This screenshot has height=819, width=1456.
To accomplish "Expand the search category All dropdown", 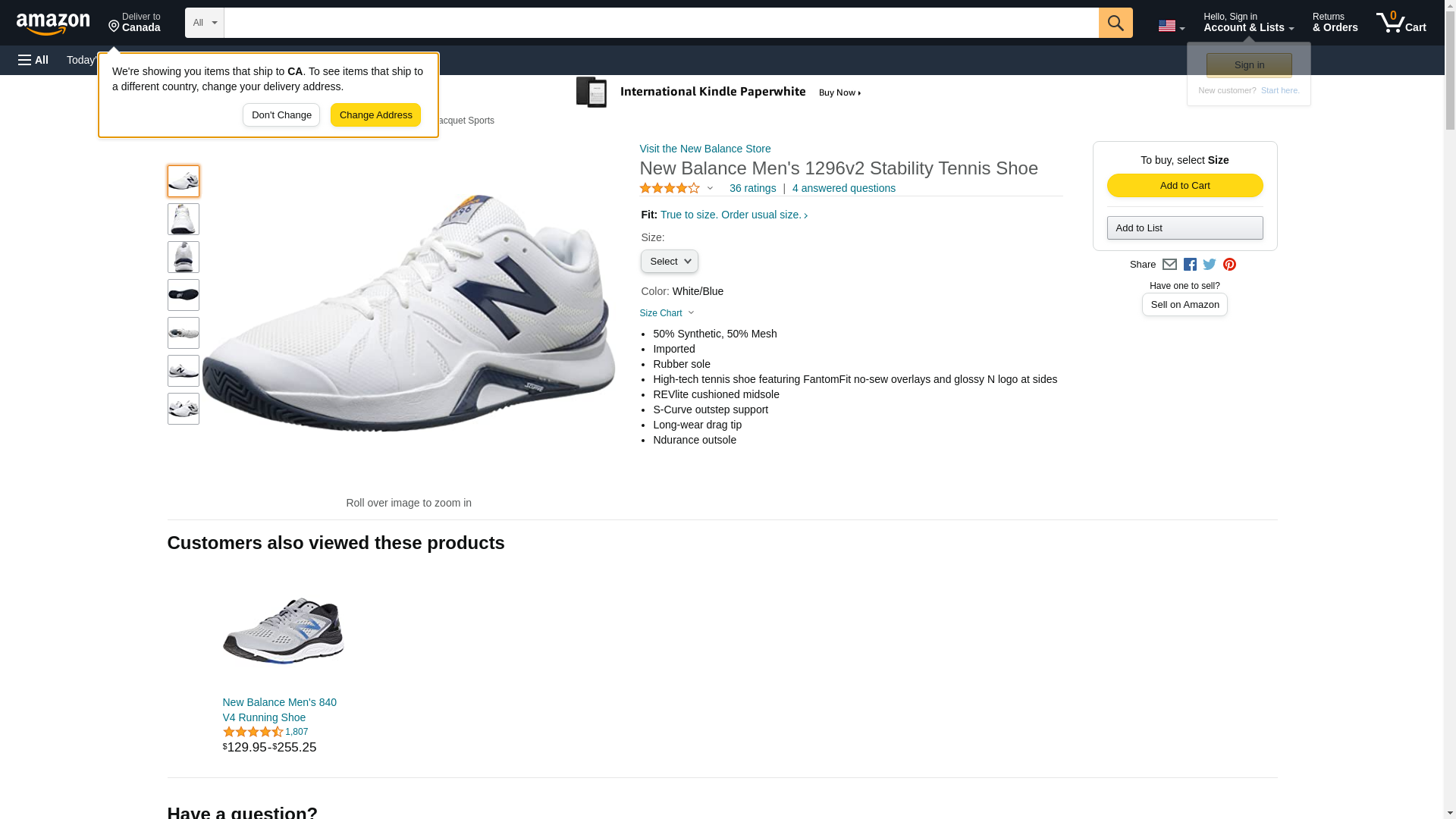I will pyautogui.click(x=204, y=23).
